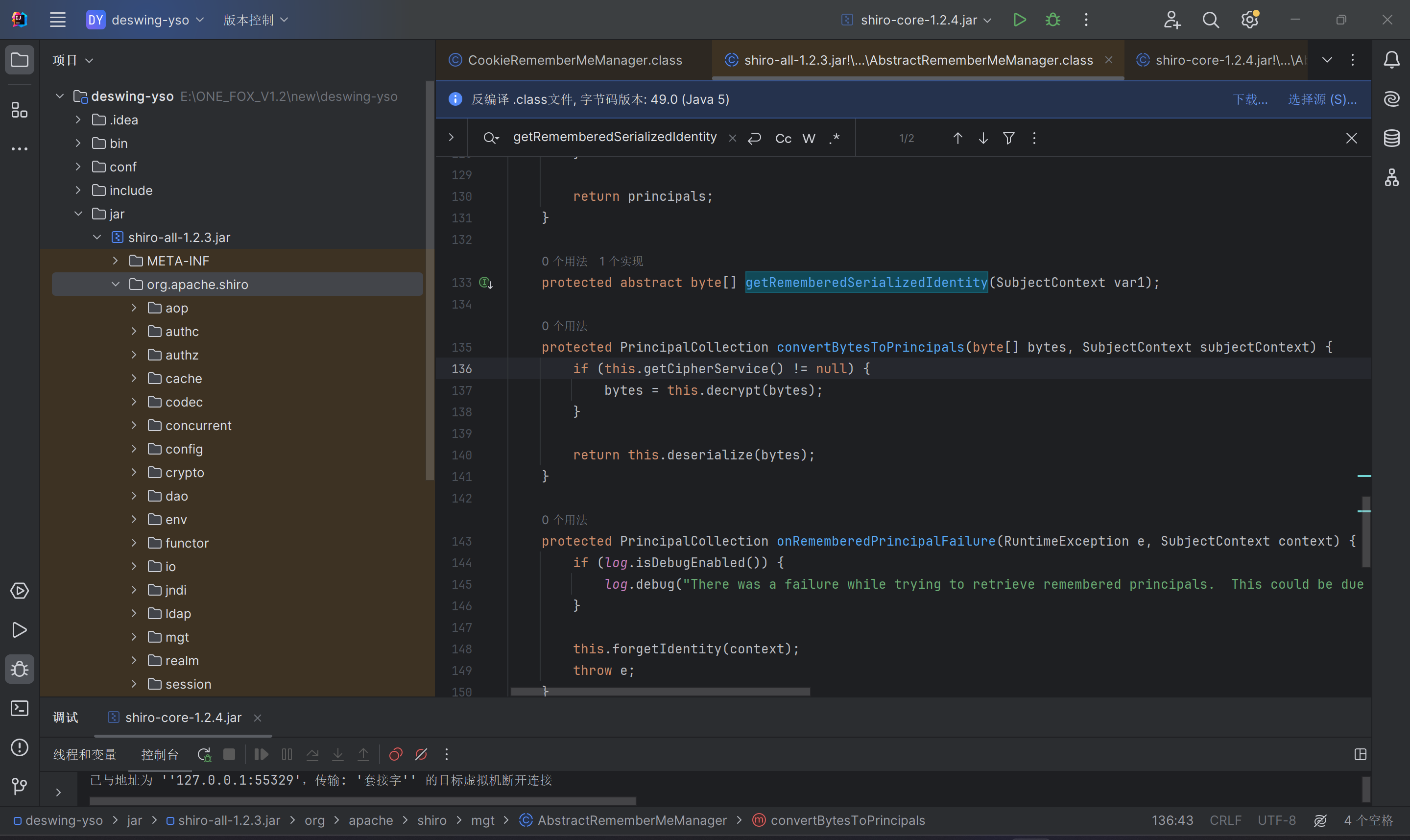The height and width of the screenshot is (840, 1410).
Task: Collapse shiro-all-1.2.3.jar node
Action: point(97,237)
